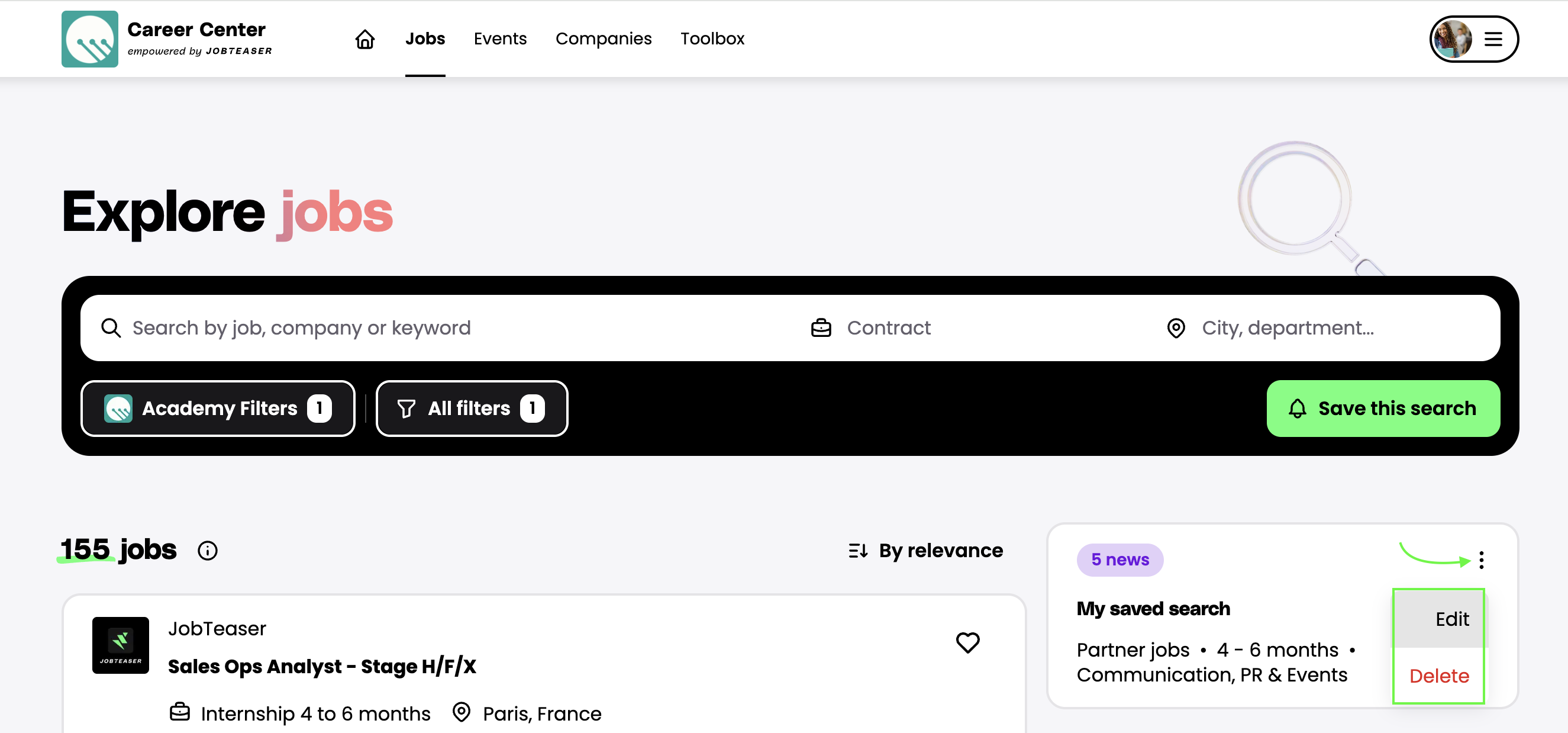Choose Edit from the saved search menu
Screen dimensions: 1568x733
tap(1451, 619)
